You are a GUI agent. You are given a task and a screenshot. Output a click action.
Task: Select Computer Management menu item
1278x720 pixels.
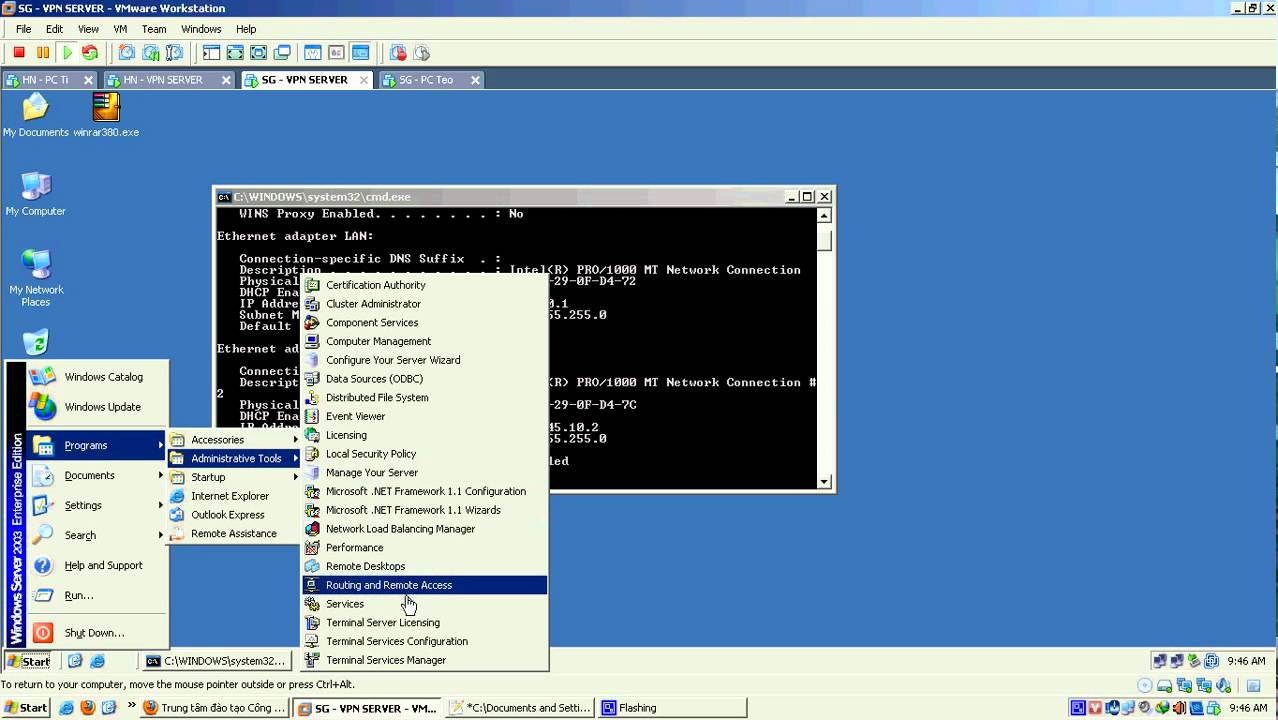point(425,341)
